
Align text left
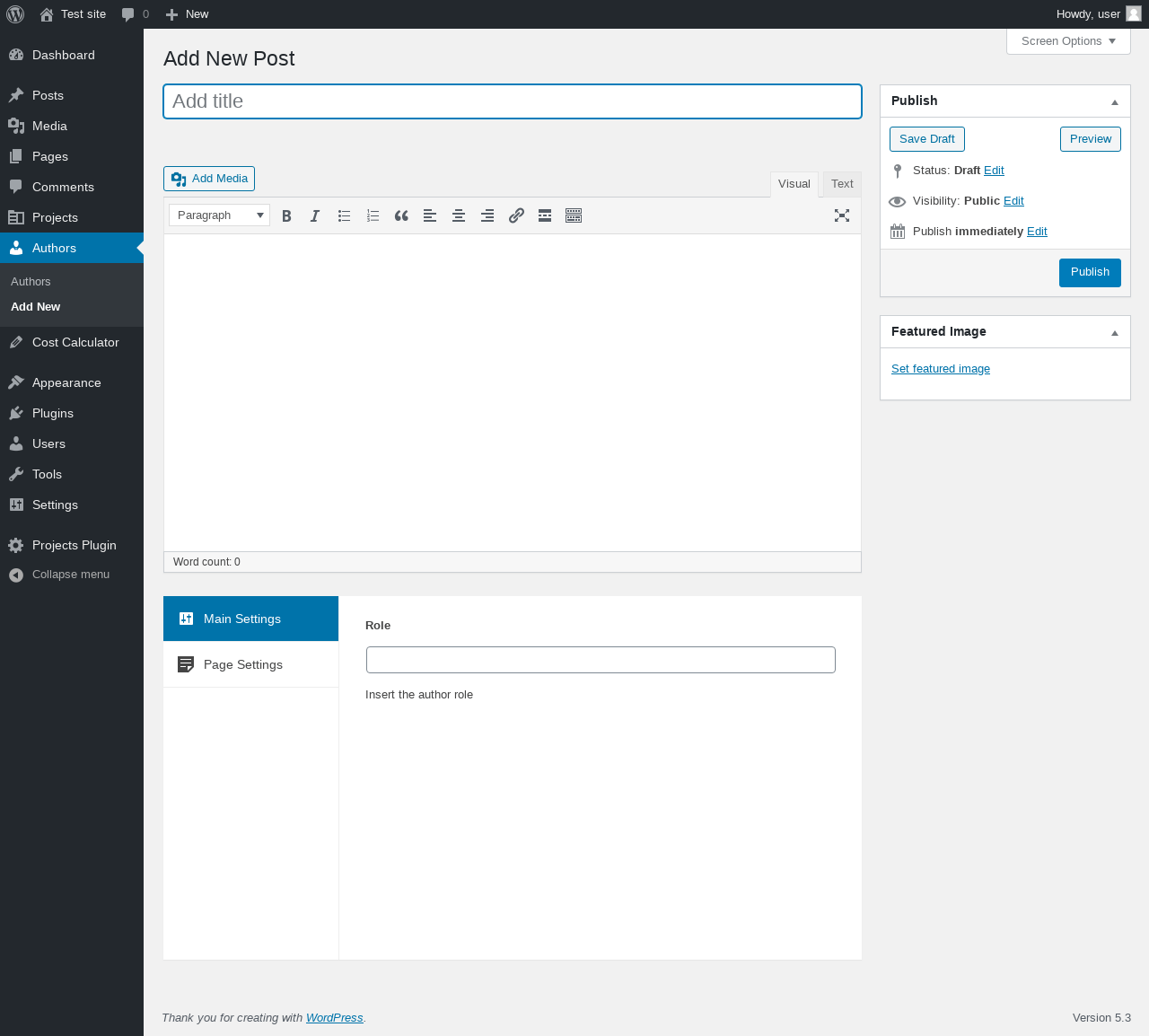point(430,215)
